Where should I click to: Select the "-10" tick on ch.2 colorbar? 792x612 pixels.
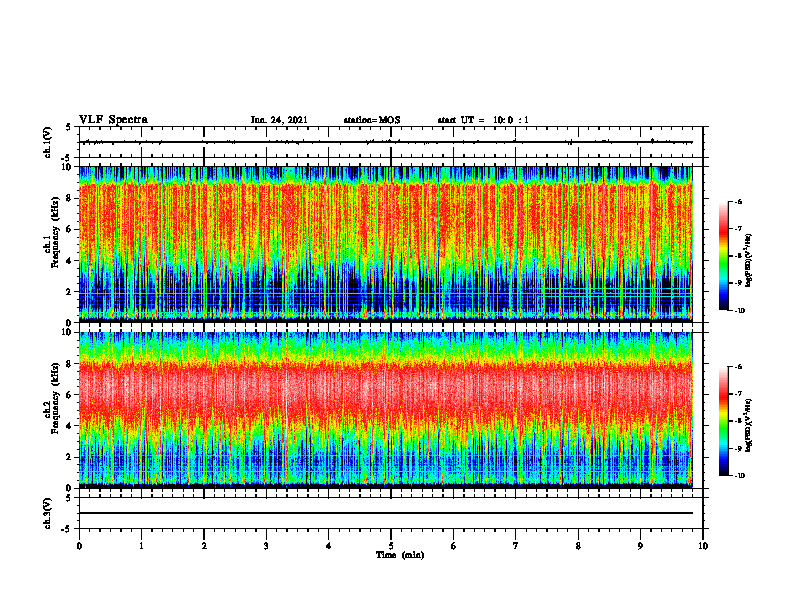(x=739, y=476)
